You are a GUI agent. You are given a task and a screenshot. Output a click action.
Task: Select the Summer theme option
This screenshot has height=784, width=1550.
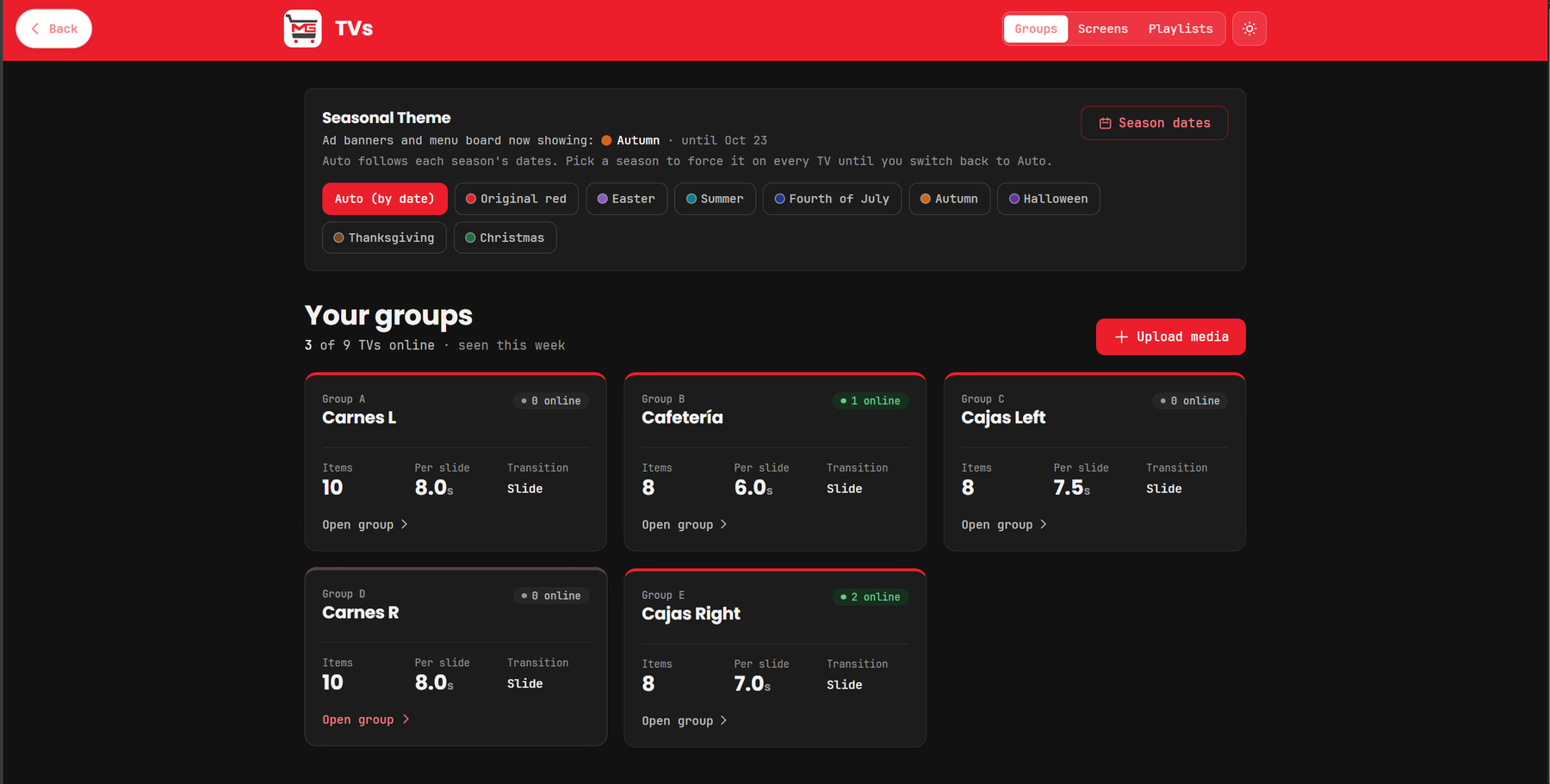tap(715, 199)
